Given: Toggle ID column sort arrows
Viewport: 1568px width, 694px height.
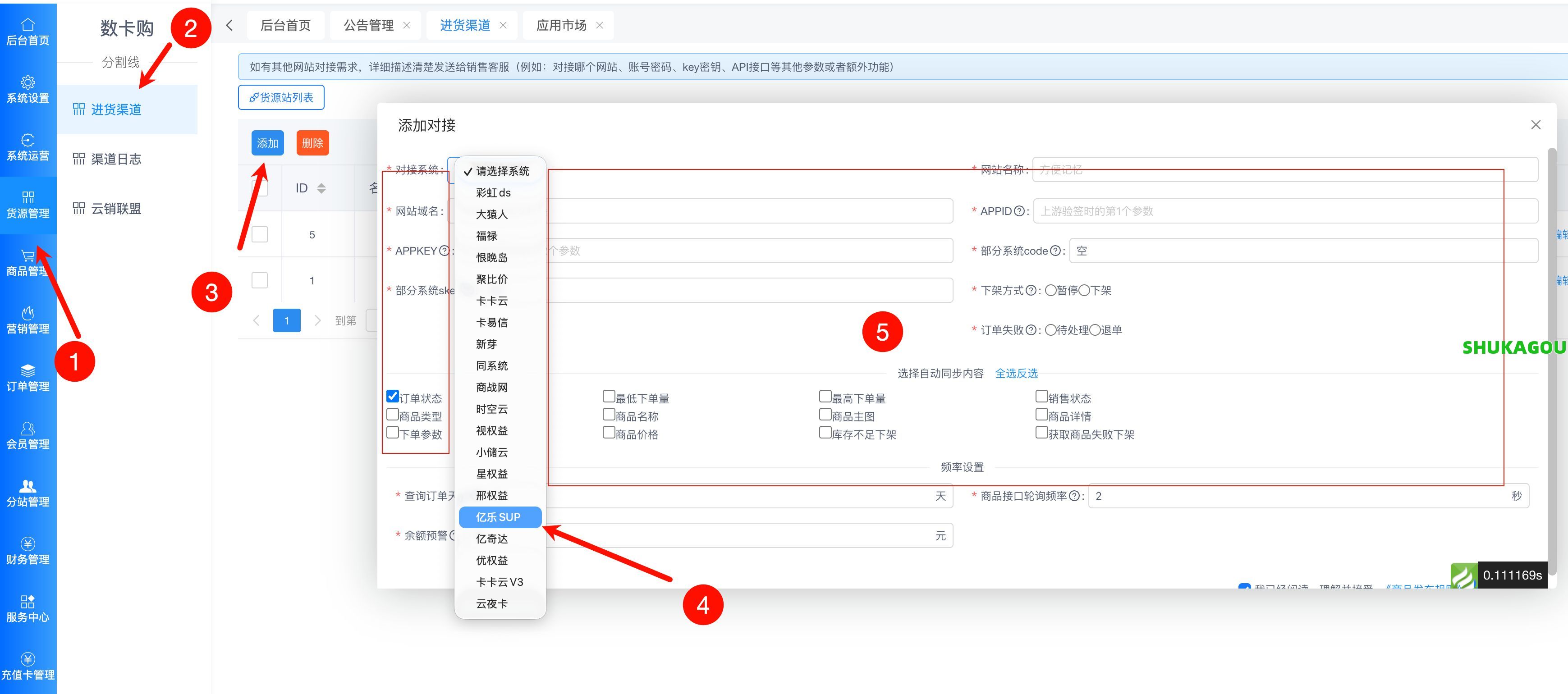Looking at the screenshot, I should pyautogui.click(x=321, y=187).
